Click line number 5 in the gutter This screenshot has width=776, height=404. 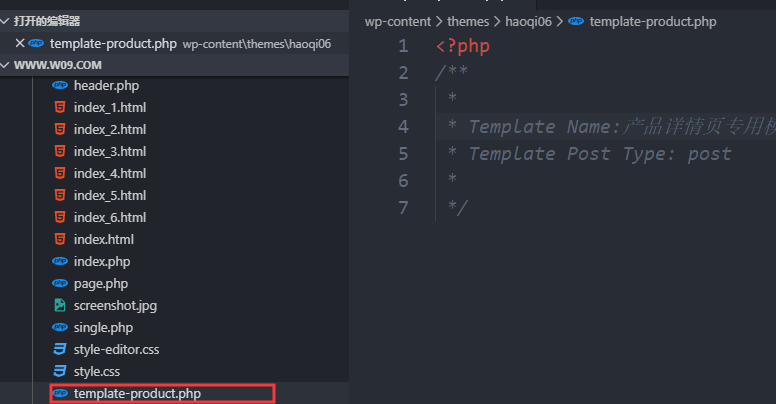coord(403,154)
